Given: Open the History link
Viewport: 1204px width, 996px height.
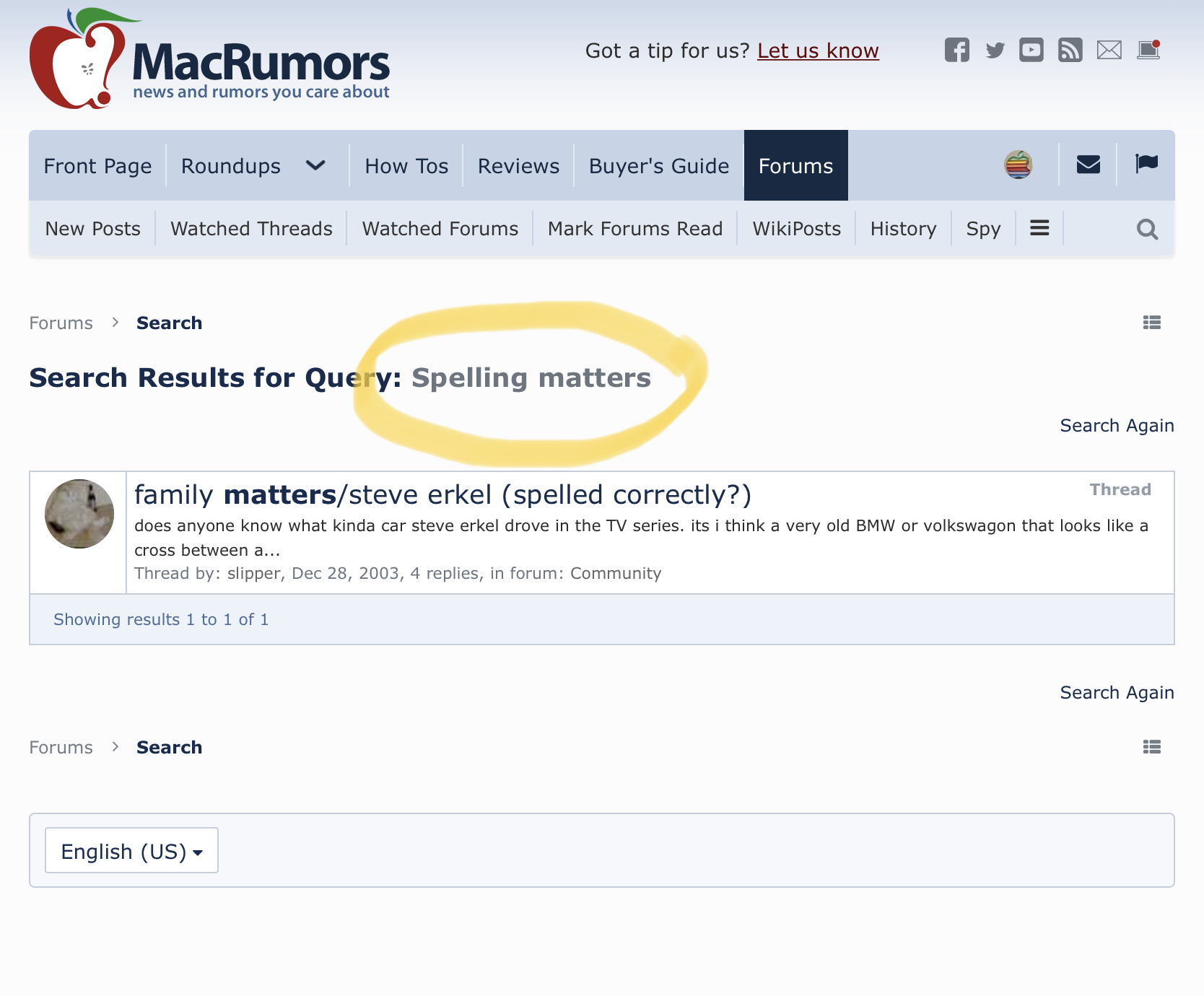Looking at the screenshot, I should coord(903,229).
